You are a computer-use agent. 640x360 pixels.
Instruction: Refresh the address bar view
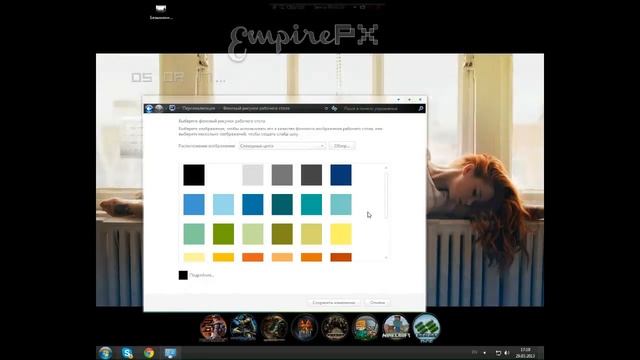click(334, 108)
